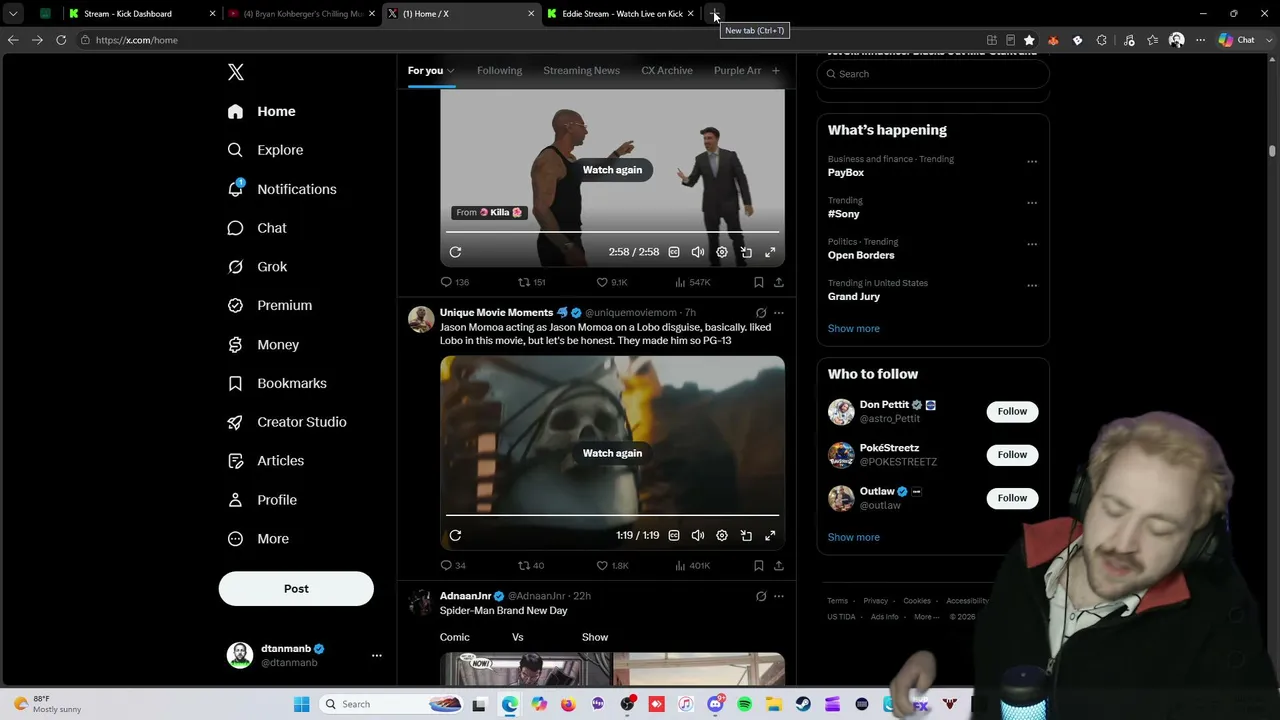Reload the page in the browser toolbar
The width and height of the screenshot is (1280, 720).
click(x=61, y=40)
